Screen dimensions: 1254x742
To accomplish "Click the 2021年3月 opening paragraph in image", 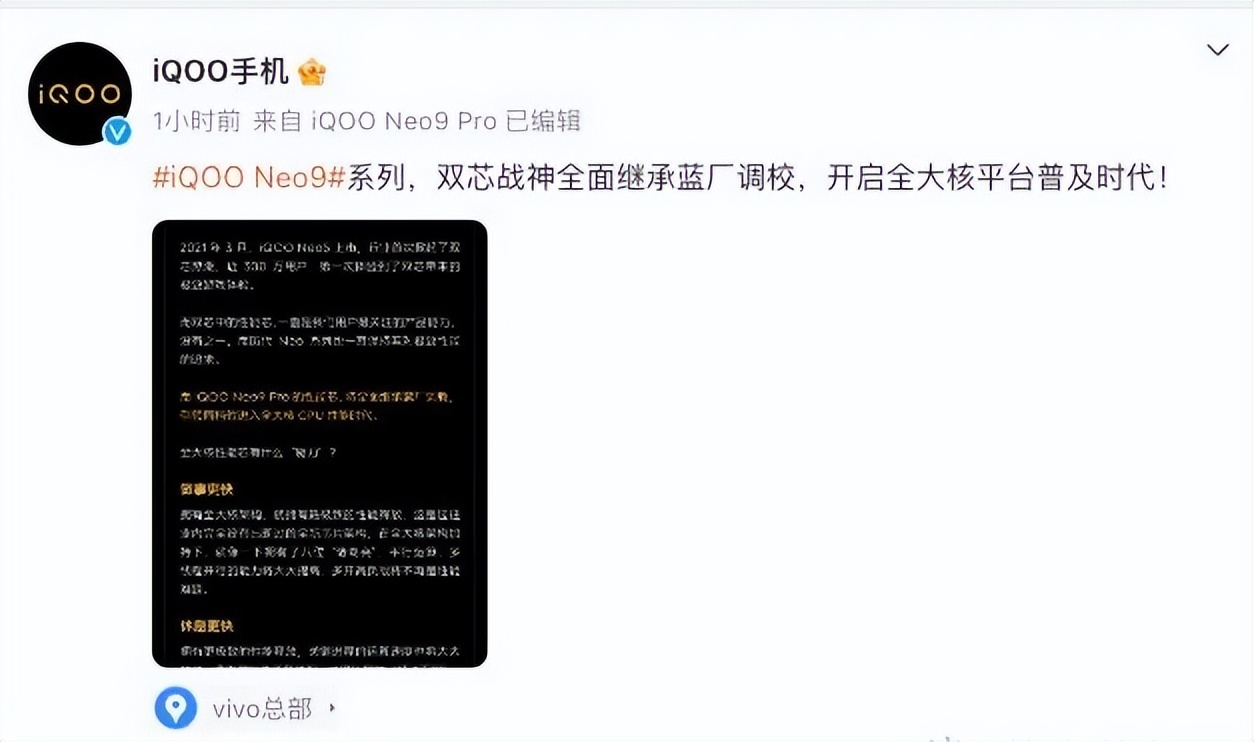I will point(317,265).
